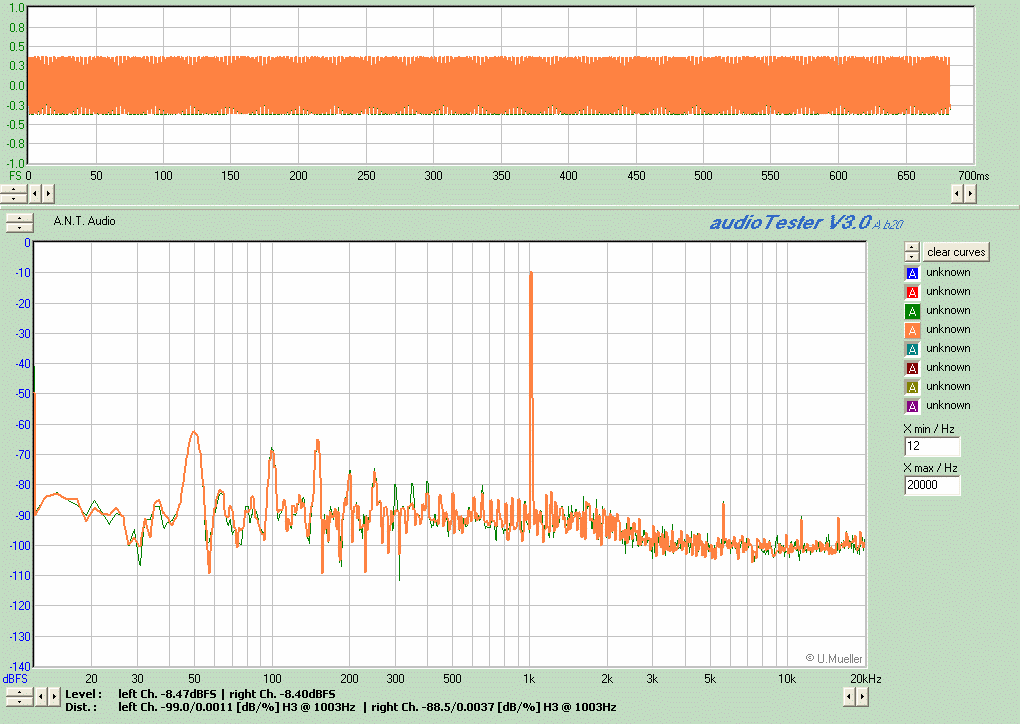This screenshot has height=724, width=1020.
Task: Click left arrow near 700ms waveform end
Action: [957, 193]
